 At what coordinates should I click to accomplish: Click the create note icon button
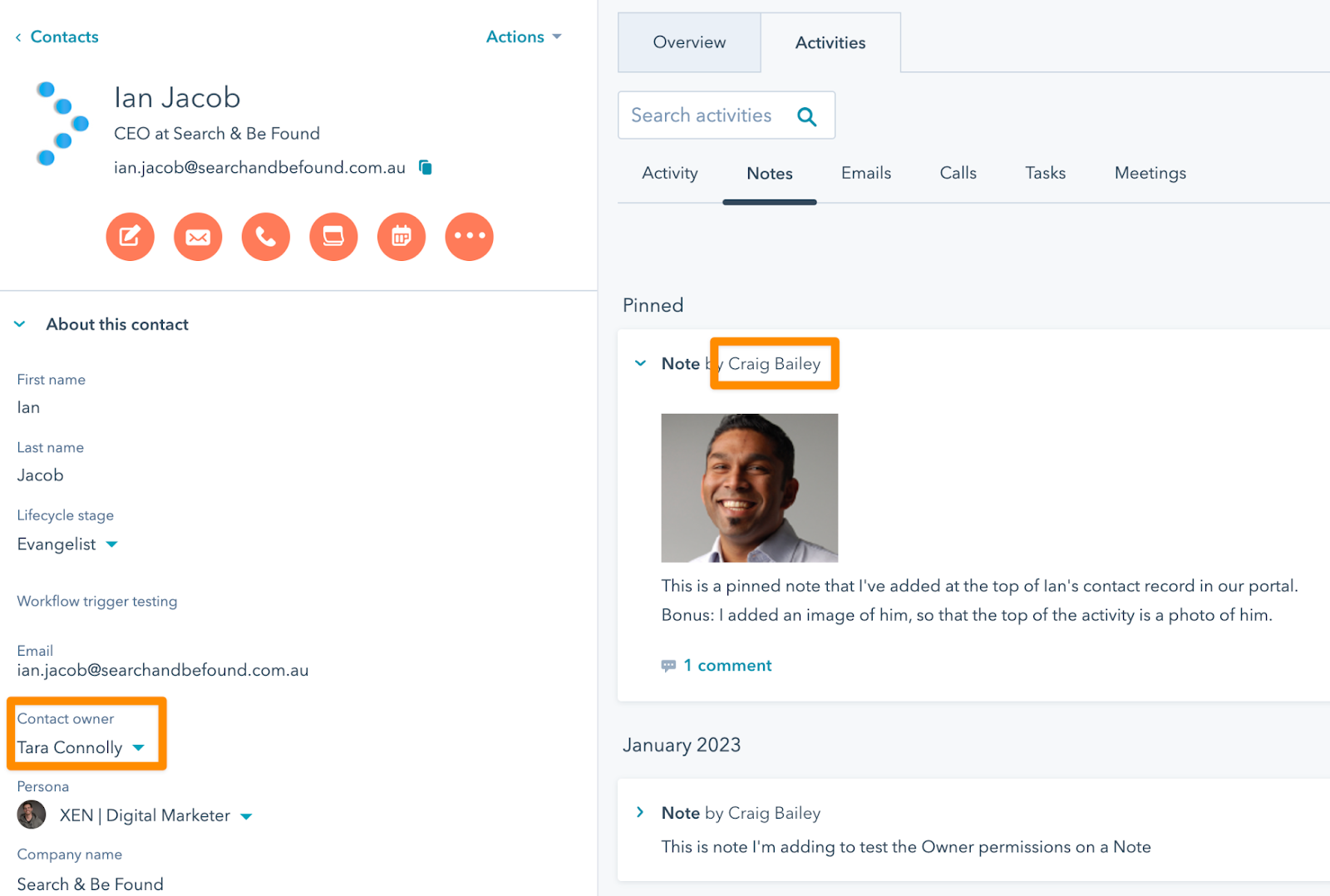click(130, 237)
